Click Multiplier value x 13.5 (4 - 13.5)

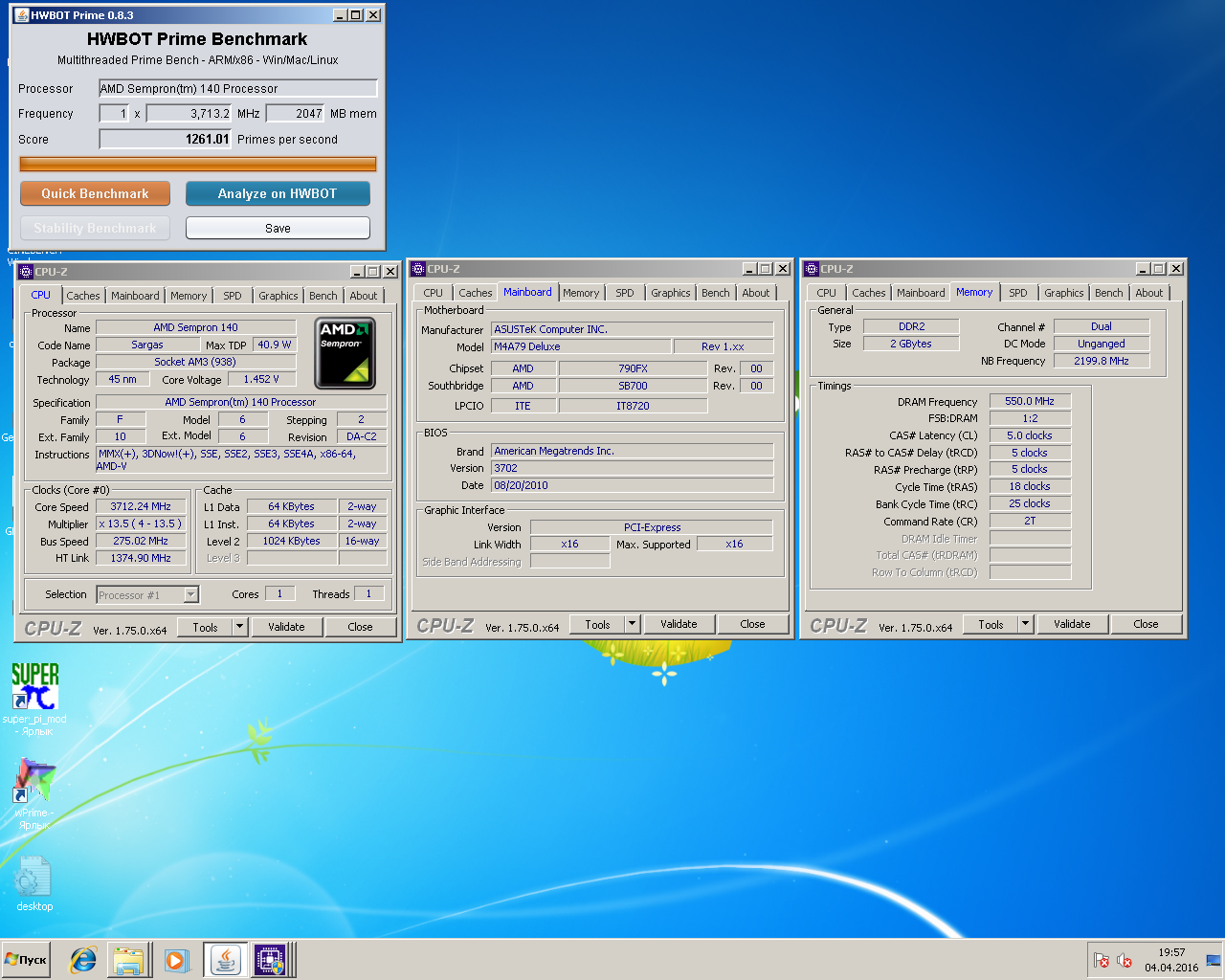[141, 523]
